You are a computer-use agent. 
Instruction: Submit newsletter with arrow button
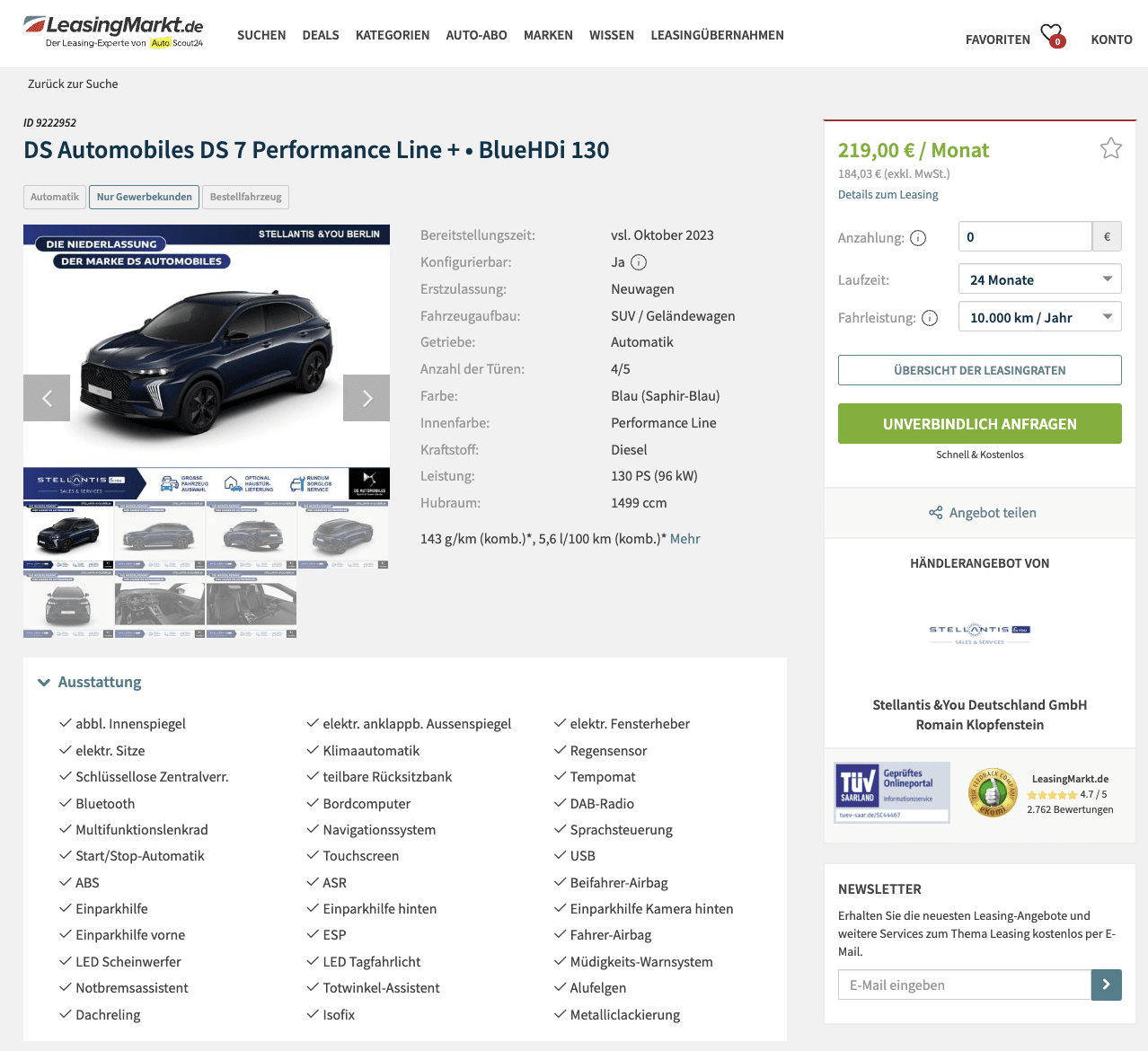1107,985
